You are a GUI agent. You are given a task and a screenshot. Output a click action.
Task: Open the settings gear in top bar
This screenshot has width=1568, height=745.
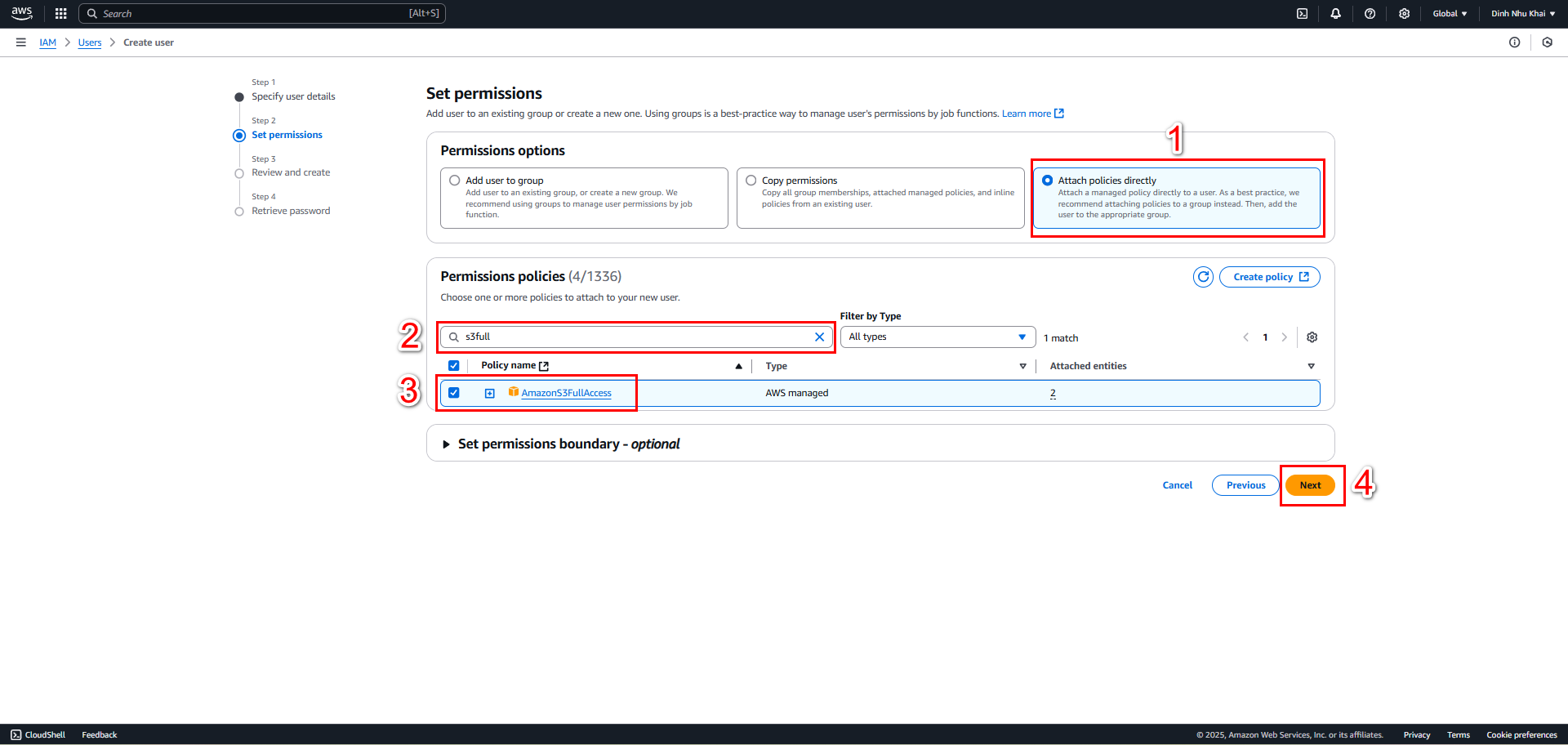click(1405, 14)
